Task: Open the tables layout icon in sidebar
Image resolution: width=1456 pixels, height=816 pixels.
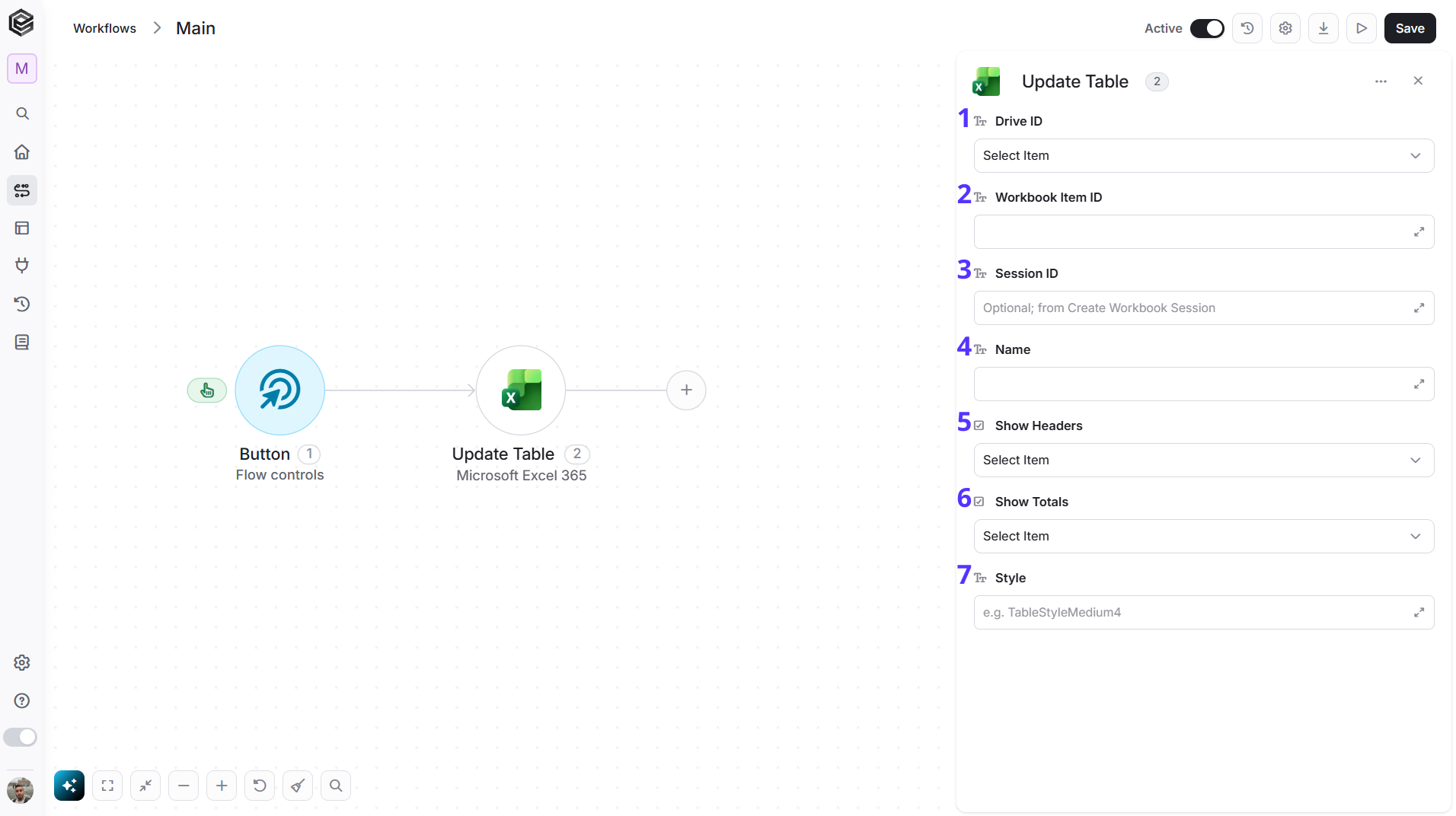Action: 22,228
